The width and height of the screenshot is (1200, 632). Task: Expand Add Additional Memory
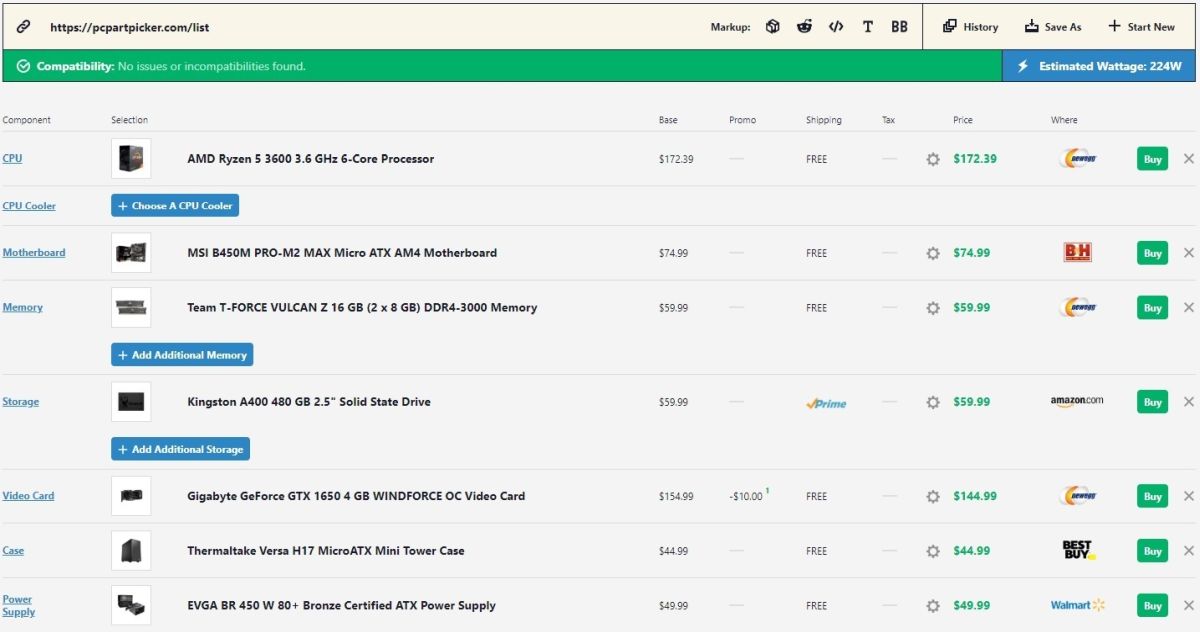182,355
